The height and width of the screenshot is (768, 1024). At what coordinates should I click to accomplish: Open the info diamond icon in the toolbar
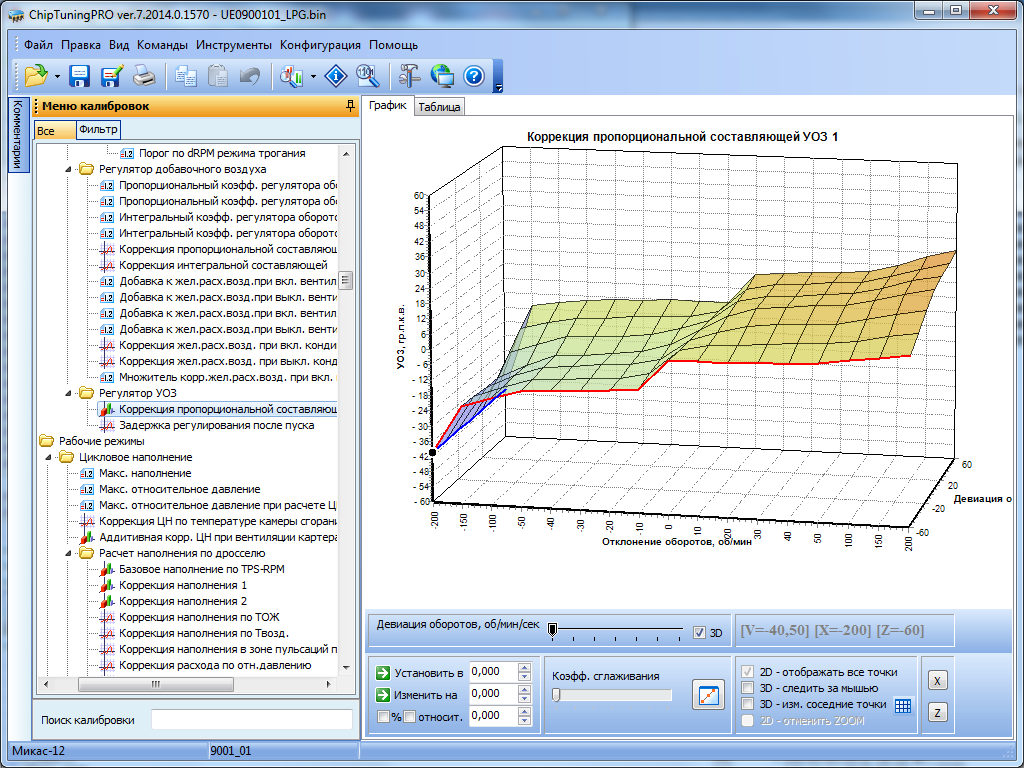point(337,75)
